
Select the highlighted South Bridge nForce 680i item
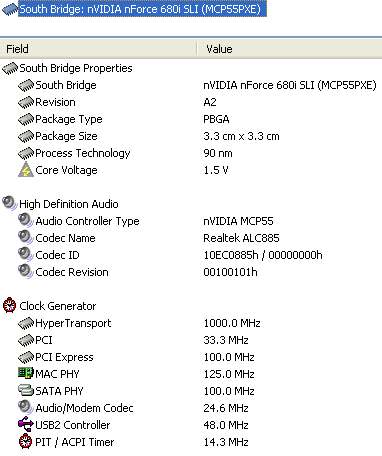(142, 9)
